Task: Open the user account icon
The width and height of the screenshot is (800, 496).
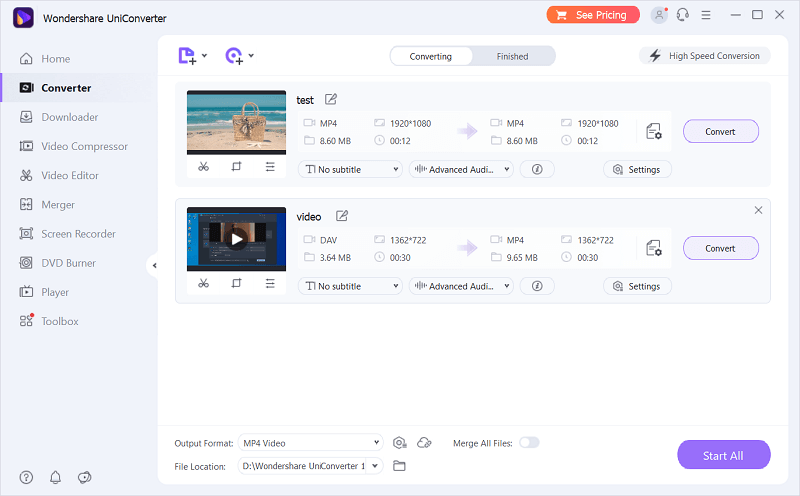Action: (x=659, y=15)
